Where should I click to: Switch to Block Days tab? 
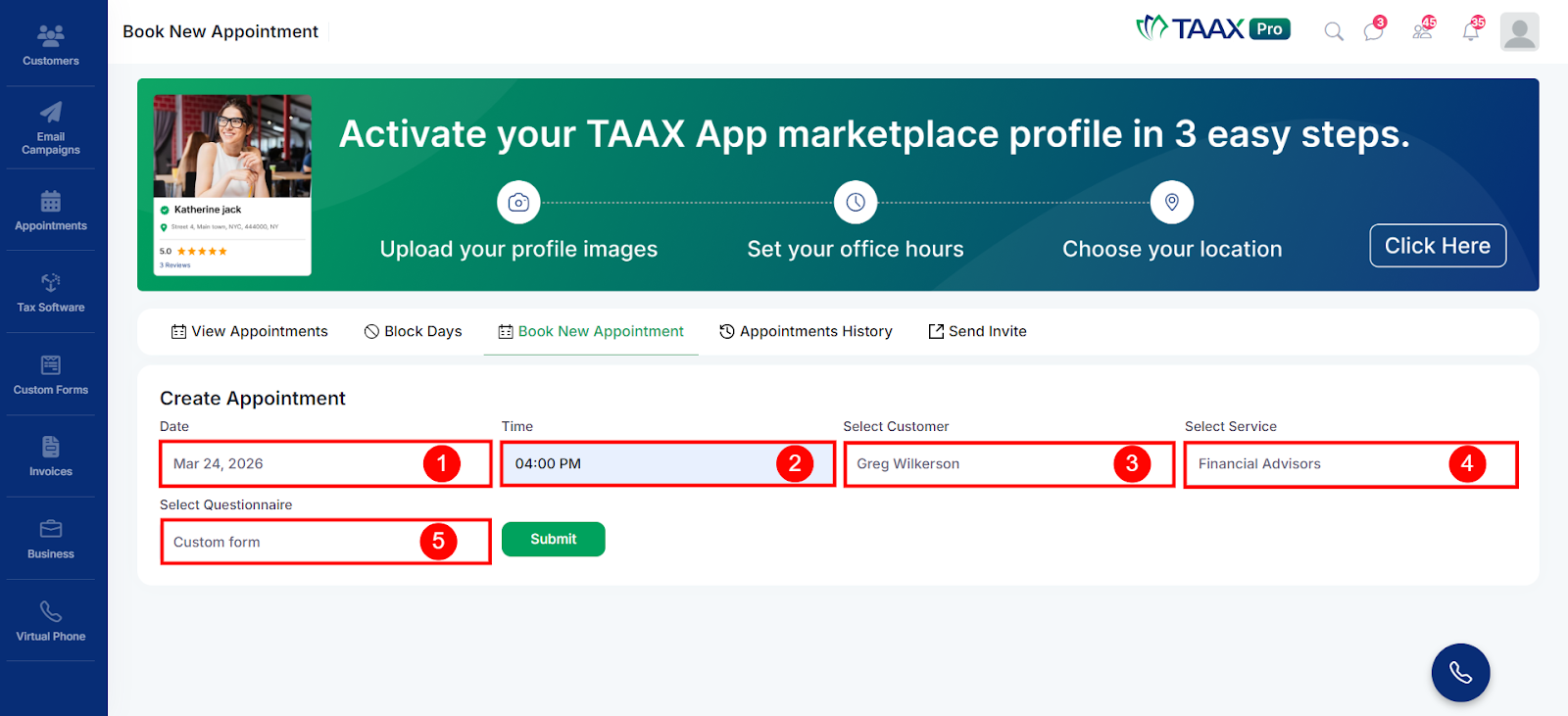tap(413, 332)
